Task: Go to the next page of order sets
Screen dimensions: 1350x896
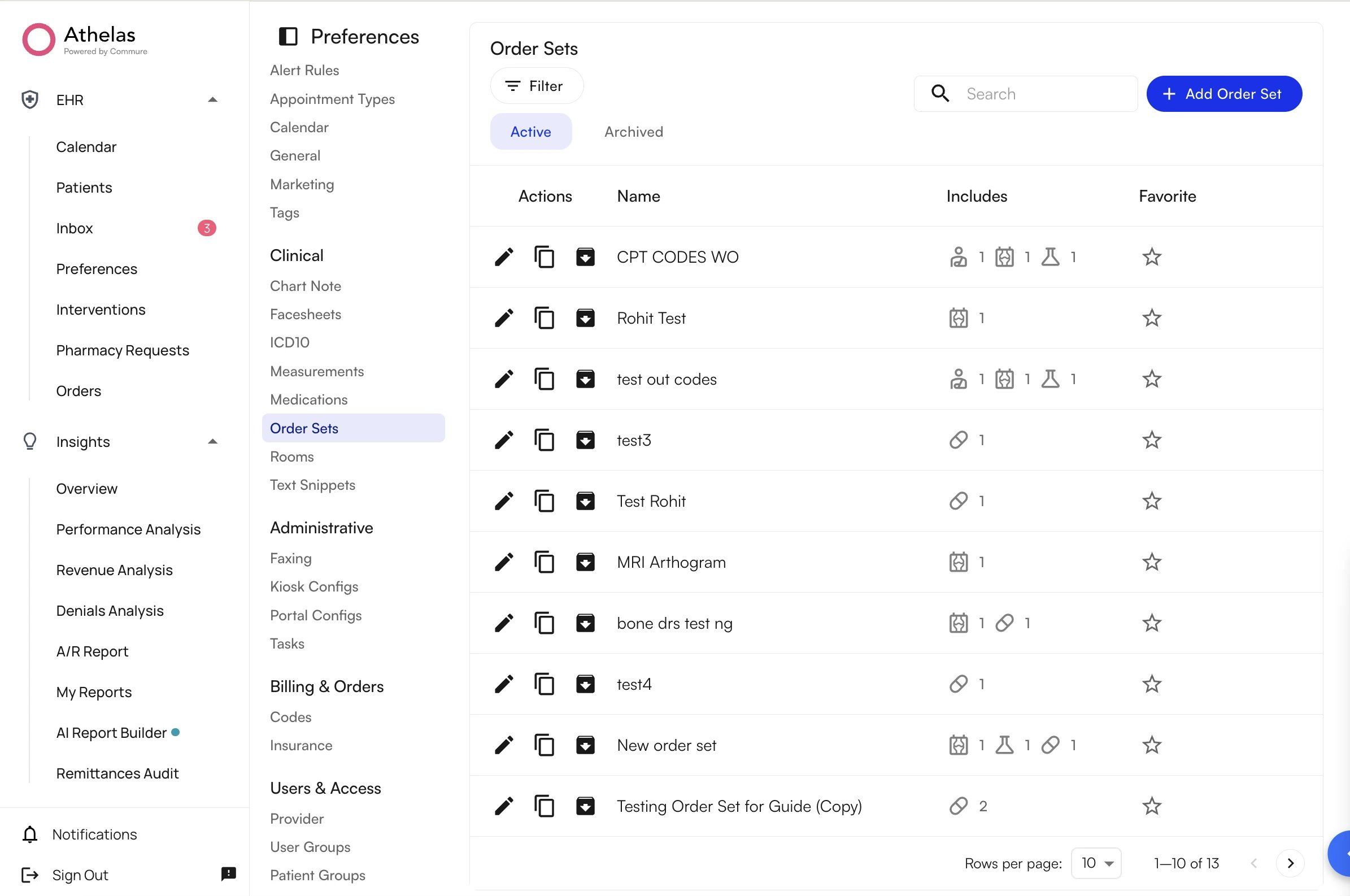Action: (1290, 863)
